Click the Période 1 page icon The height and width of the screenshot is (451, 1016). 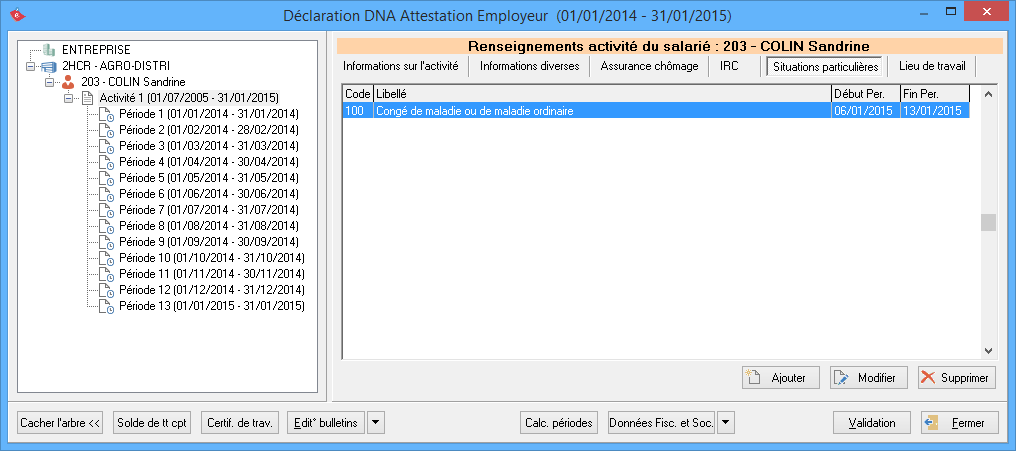point(106,114)
